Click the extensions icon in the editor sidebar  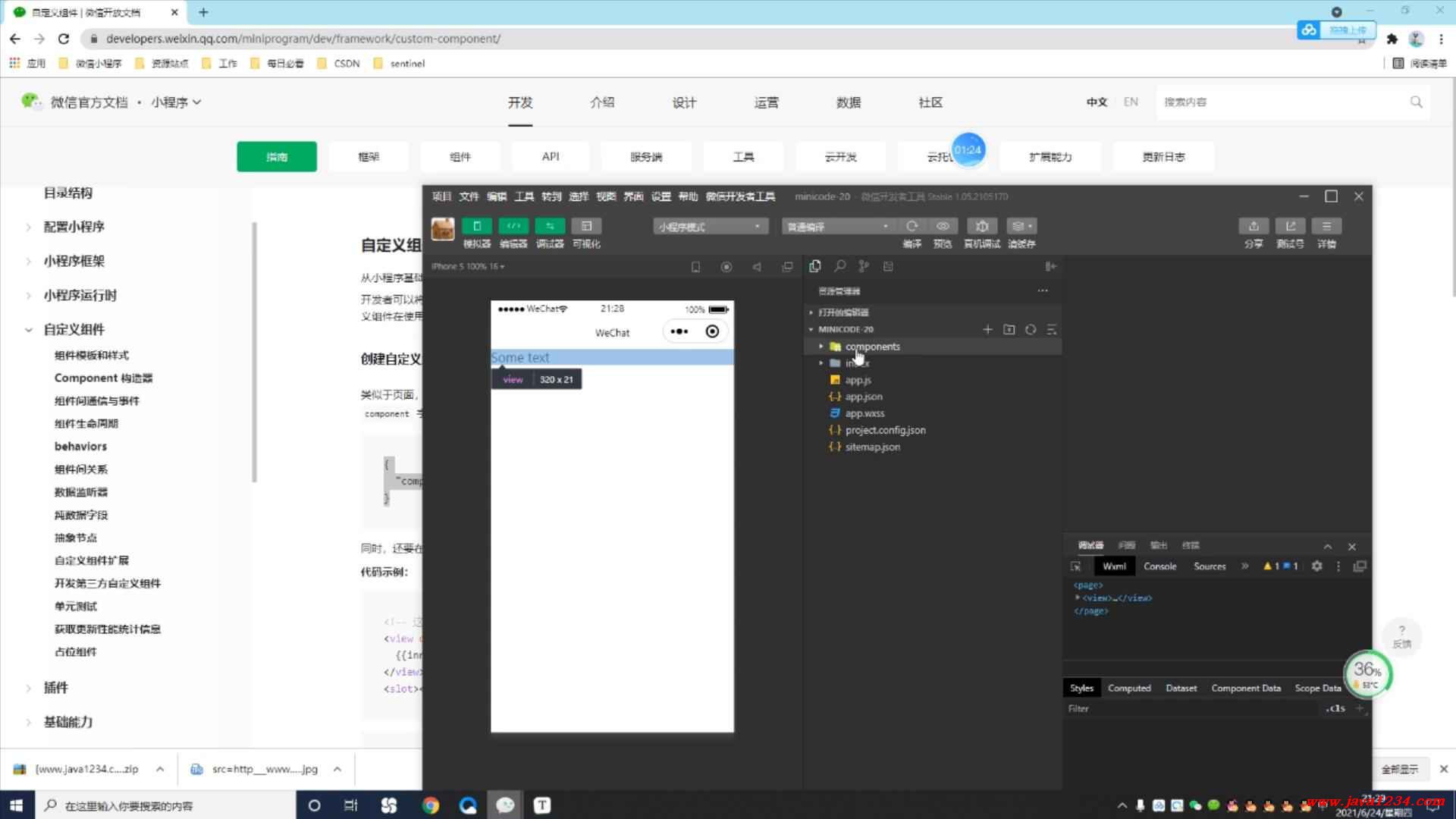point(888,266)
